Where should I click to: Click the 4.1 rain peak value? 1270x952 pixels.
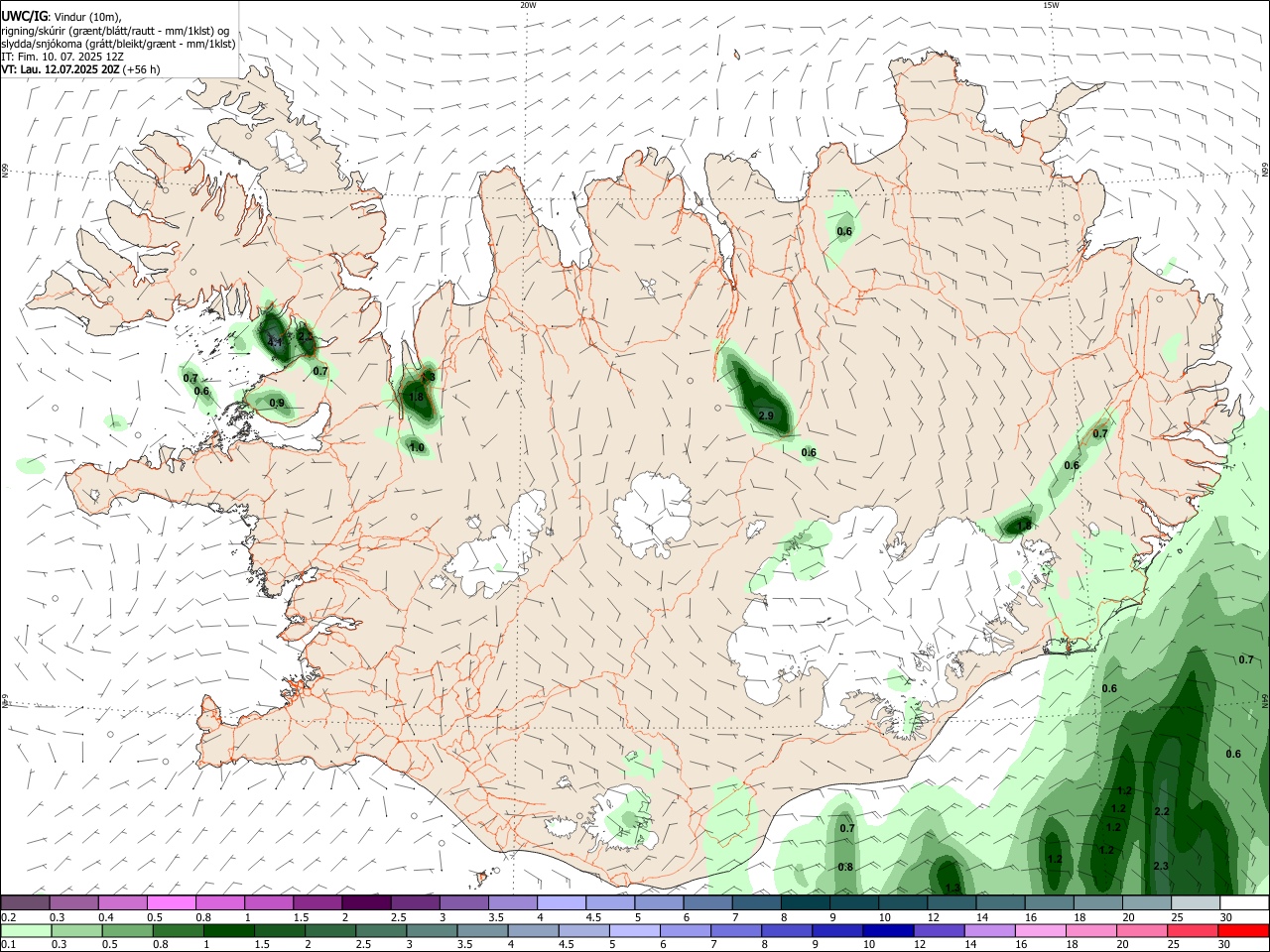click(275, 342)
